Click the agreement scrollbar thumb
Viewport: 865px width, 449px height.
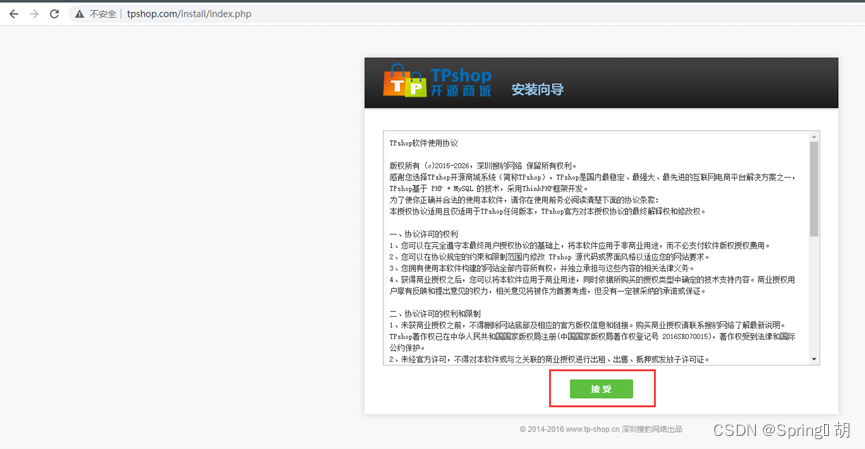click(x=814, y=189)
